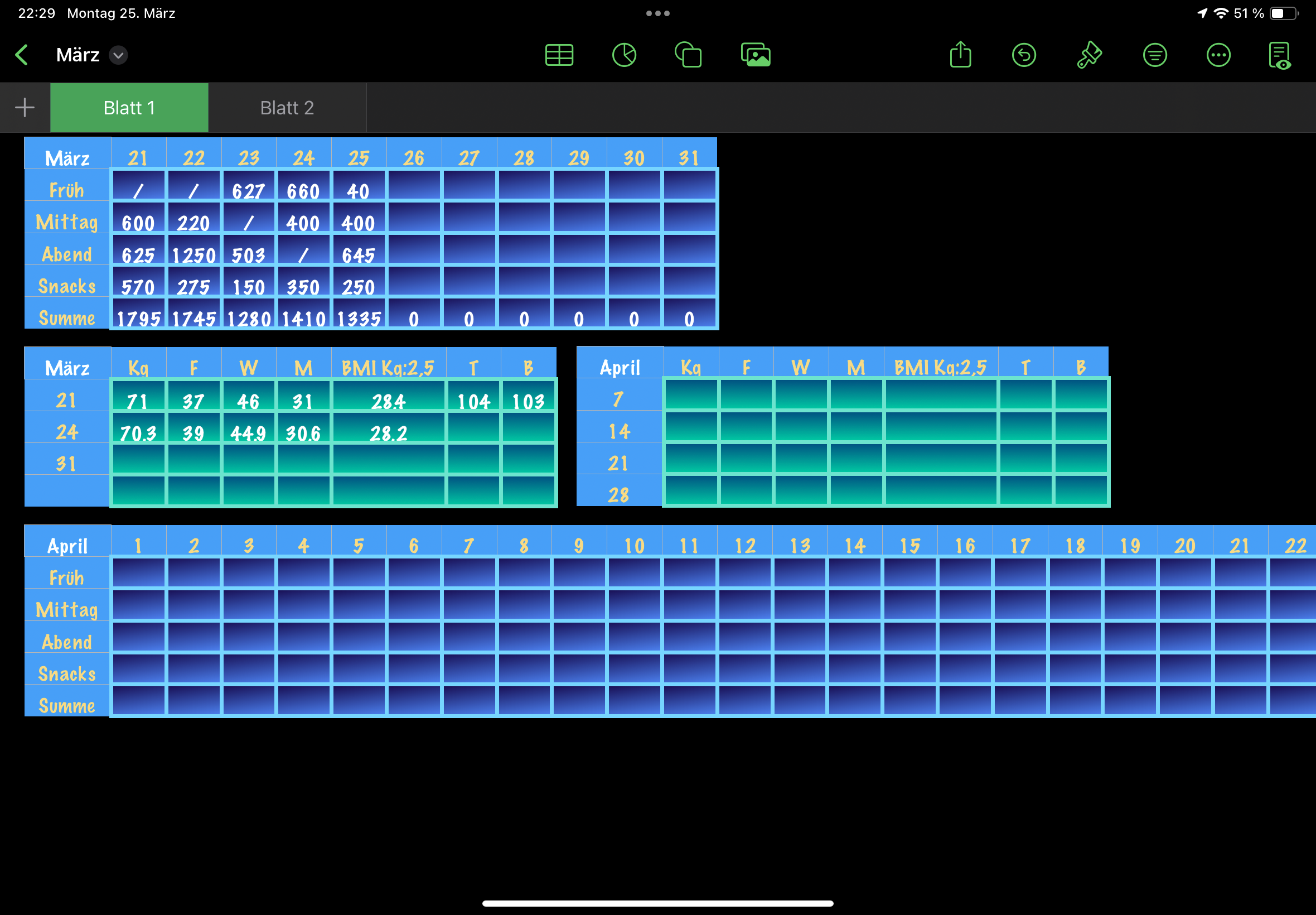Expand the März document title dropdown
Screen dimensions: 1316x915
[119, 55]
